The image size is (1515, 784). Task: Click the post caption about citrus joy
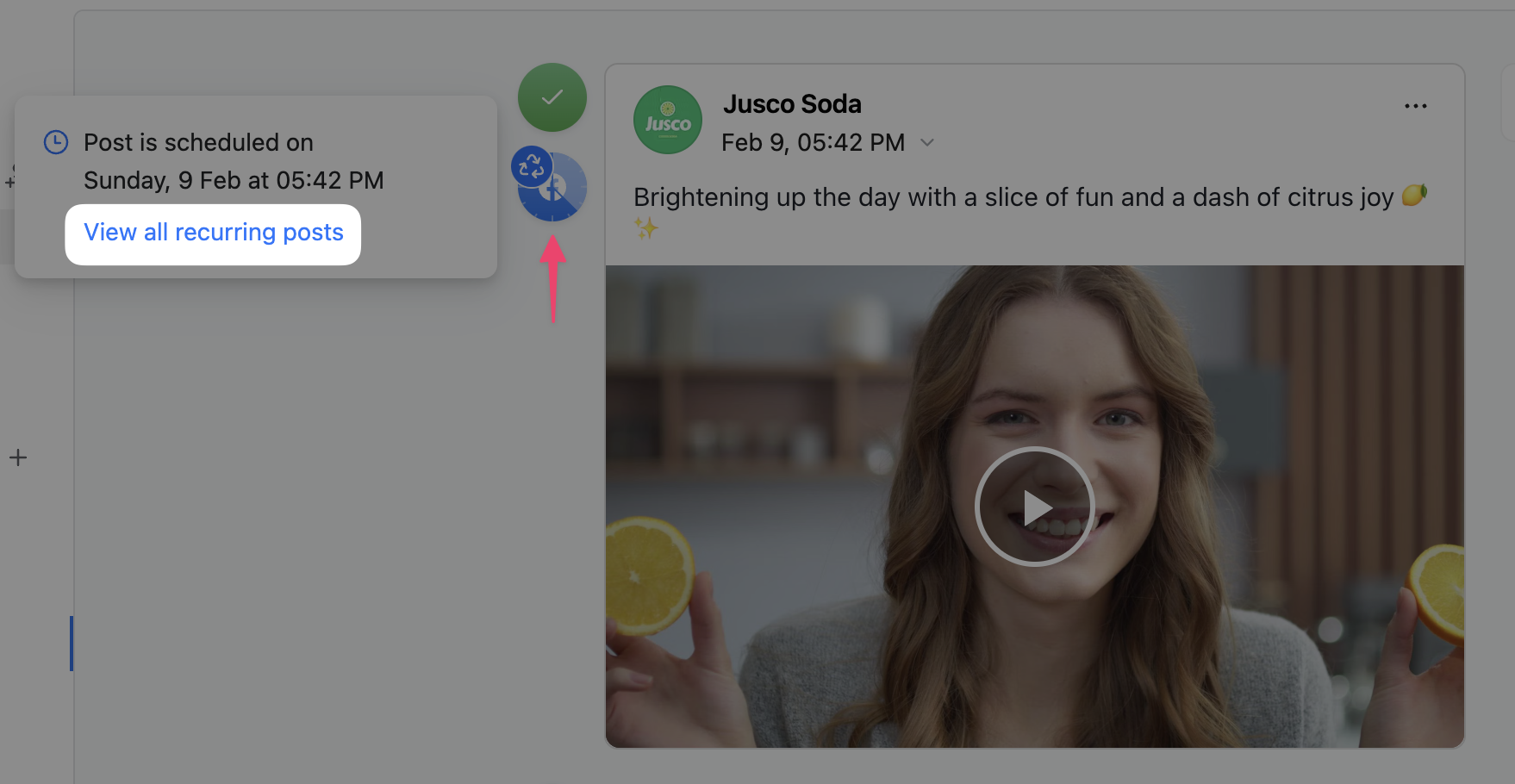pos(1013,197)
